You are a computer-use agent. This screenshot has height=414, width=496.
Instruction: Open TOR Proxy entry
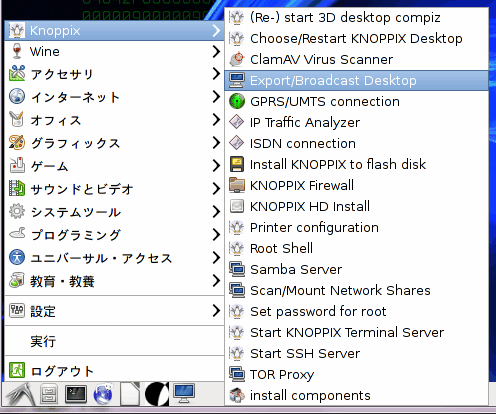[x=357, y=374]
